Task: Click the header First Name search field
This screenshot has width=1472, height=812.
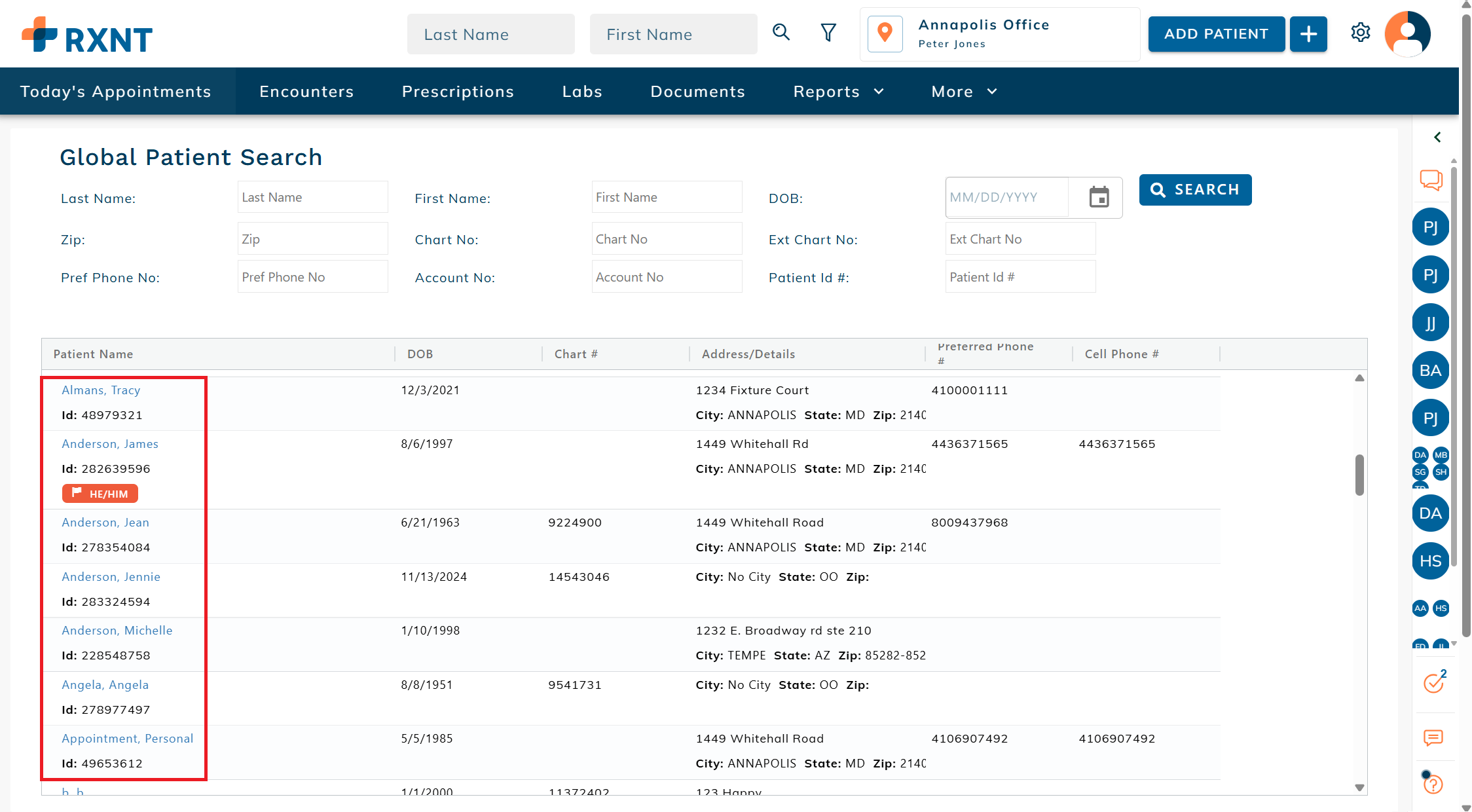Action: tap(674, 34)
